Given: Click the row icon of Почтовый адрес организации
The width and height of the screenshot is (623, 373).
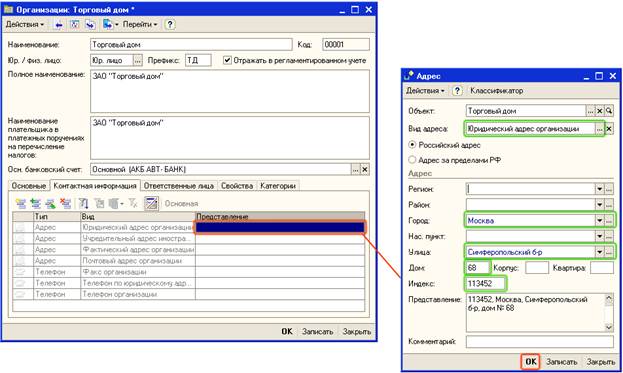Looking at the screenshot, I should [x=20, y=261].
